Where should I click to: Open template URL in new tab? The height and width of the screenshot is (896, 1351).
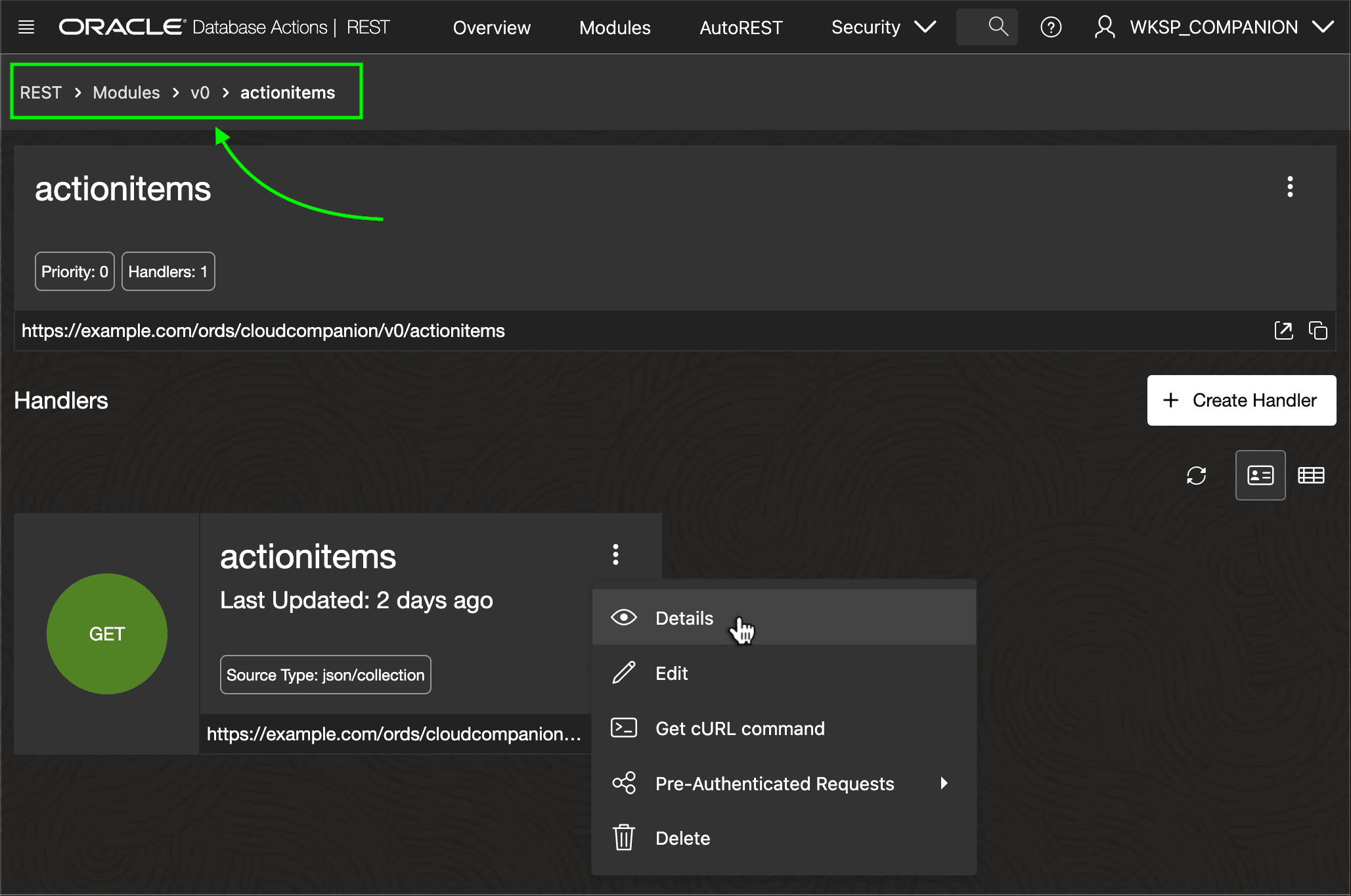1283,330
